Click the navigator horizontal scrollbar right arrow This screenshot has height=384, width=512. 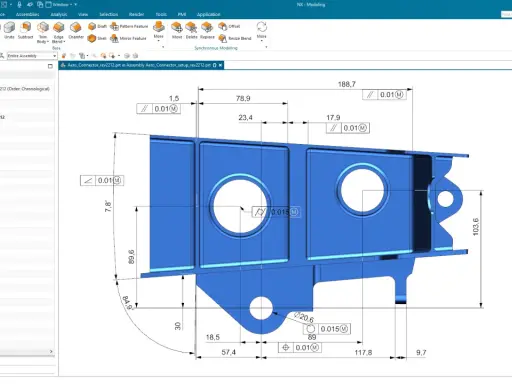click(x=51, y=351)
